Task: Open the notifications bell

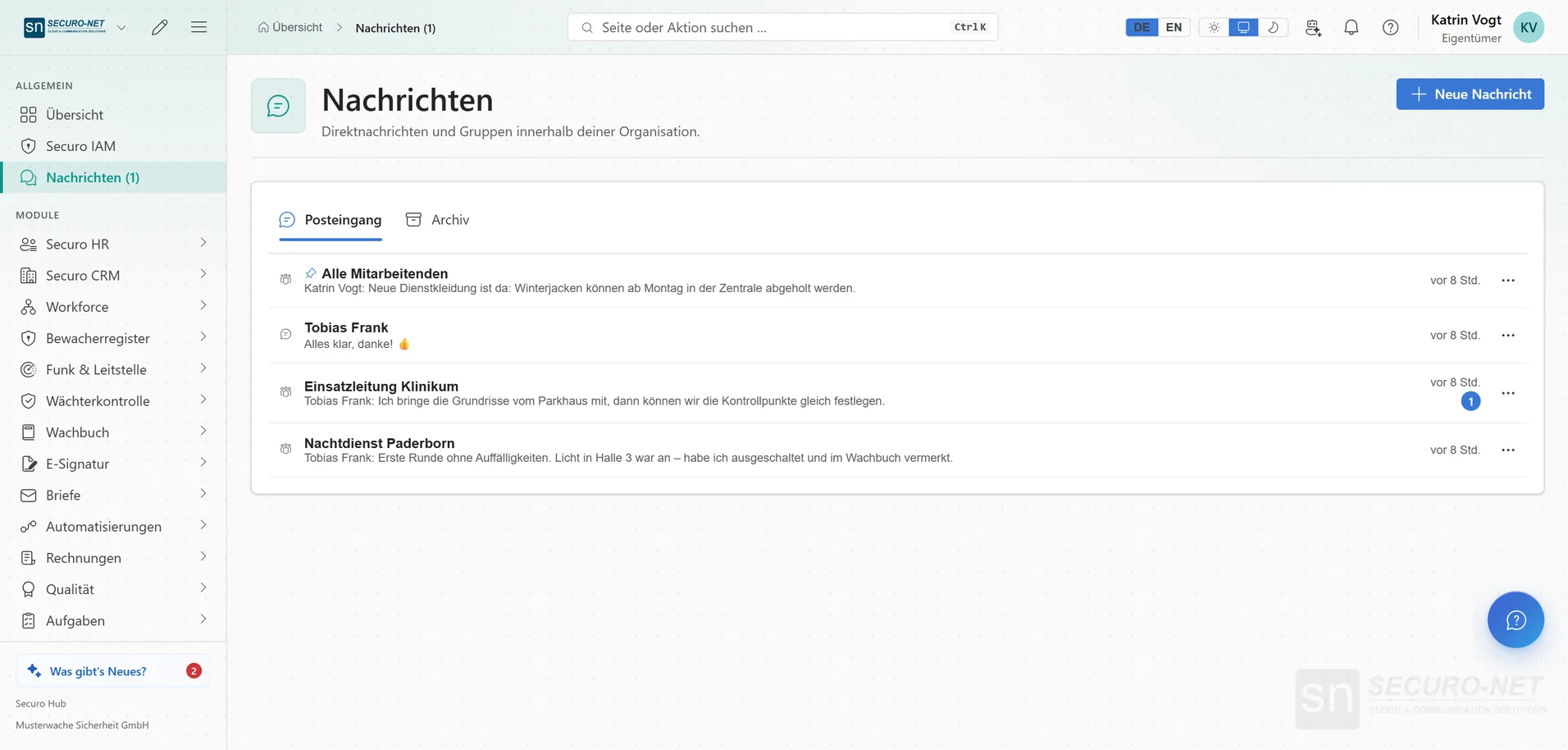Action: click(1351, 27)
